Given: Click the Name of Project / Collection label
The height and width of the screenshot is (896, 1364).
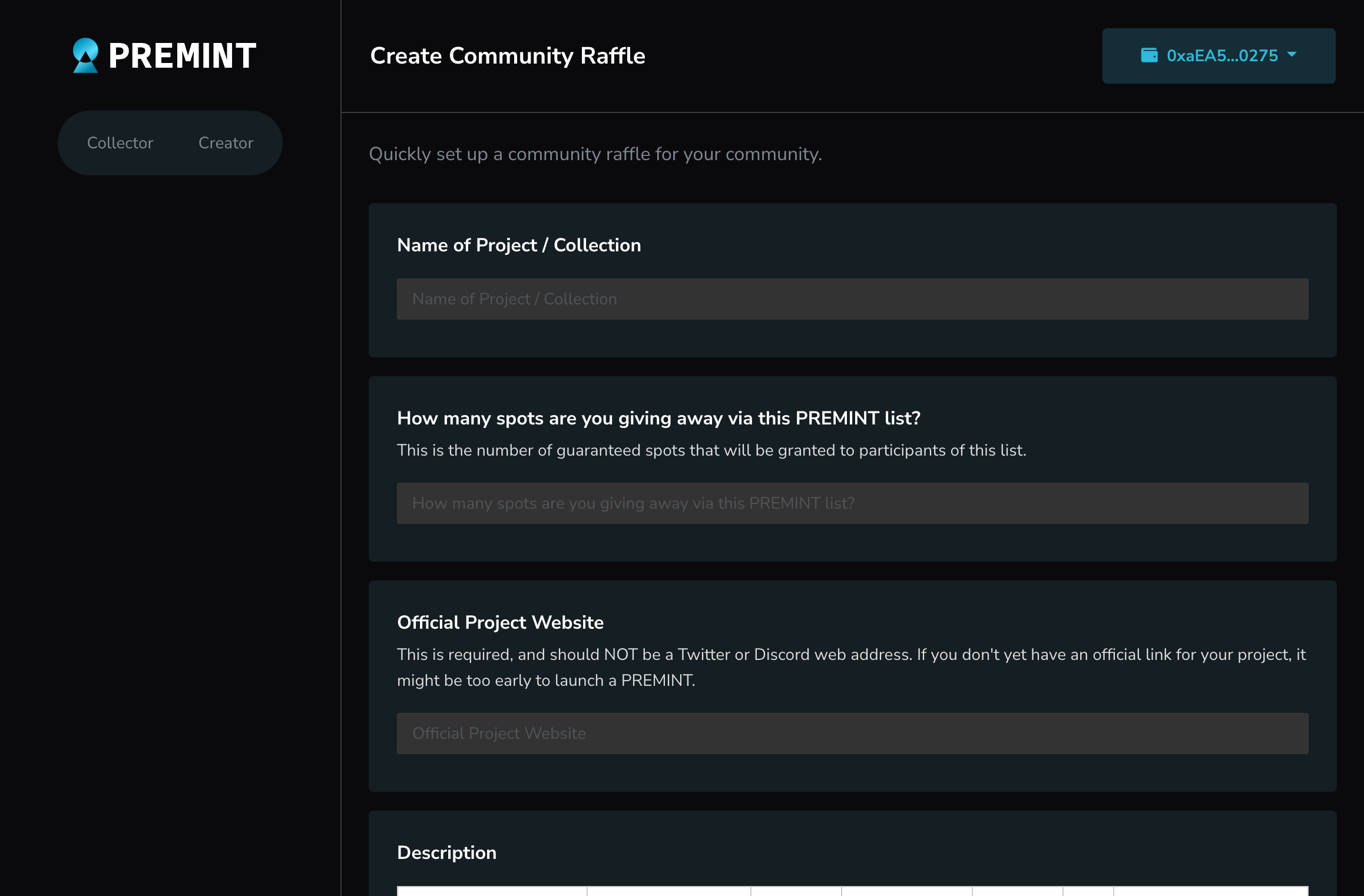Looking at the screenshot, I should pos(519,245).
